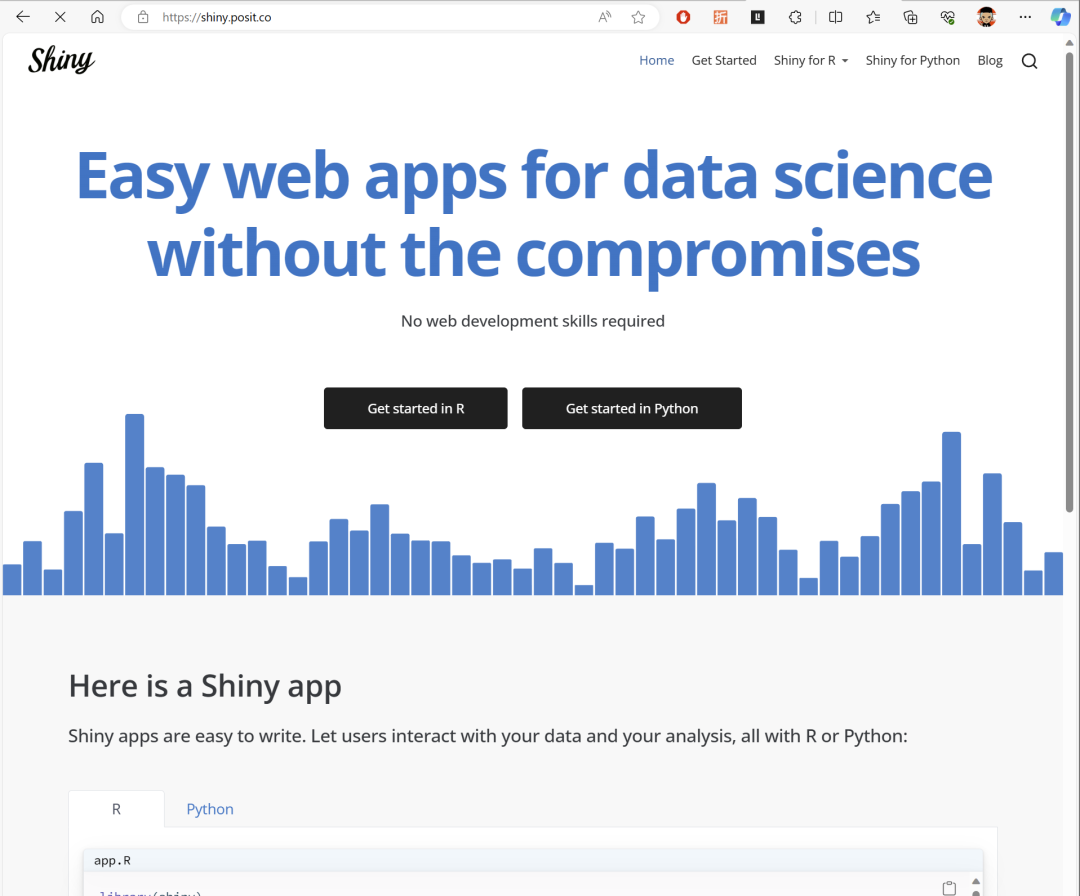Open the split screen view
1080x896 pixels.
click(x=835, y=16)
